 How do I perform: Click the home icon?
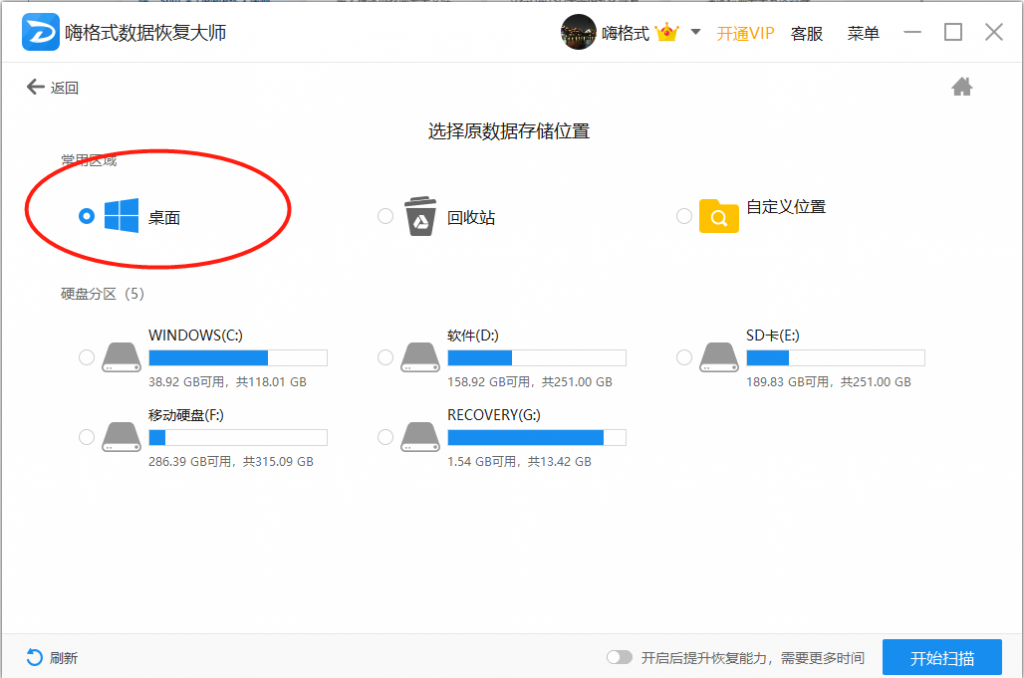click(961, 87)
